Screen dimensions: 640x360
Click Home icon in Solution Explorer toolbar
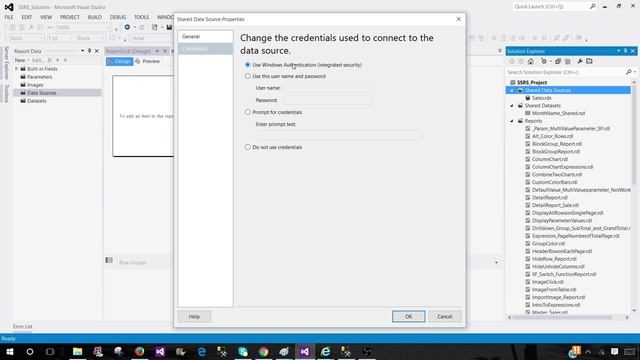tap(531, 61)
